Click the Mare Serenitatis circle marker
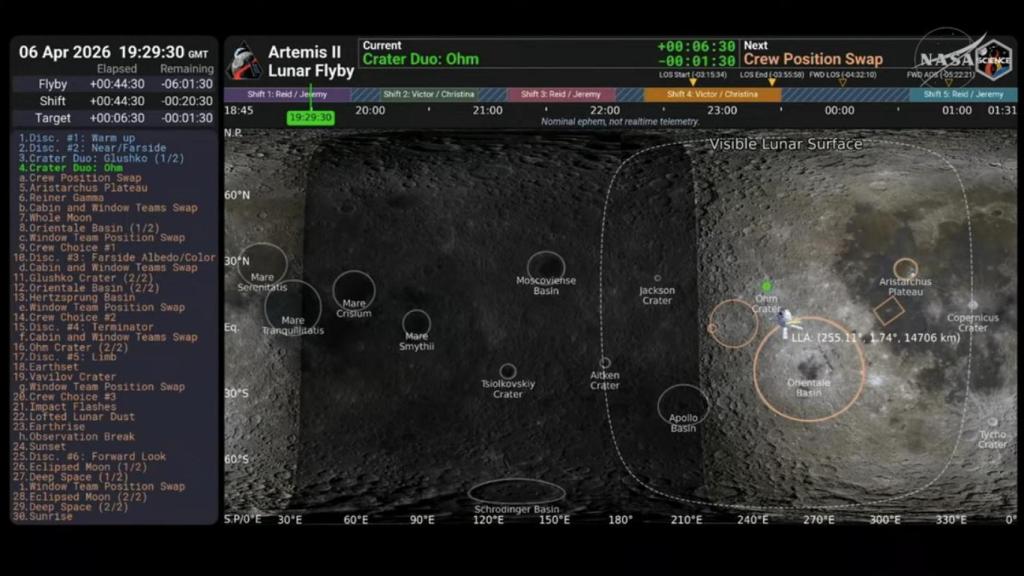Viewport: 1024px width, 576px height. click(263, 266)
